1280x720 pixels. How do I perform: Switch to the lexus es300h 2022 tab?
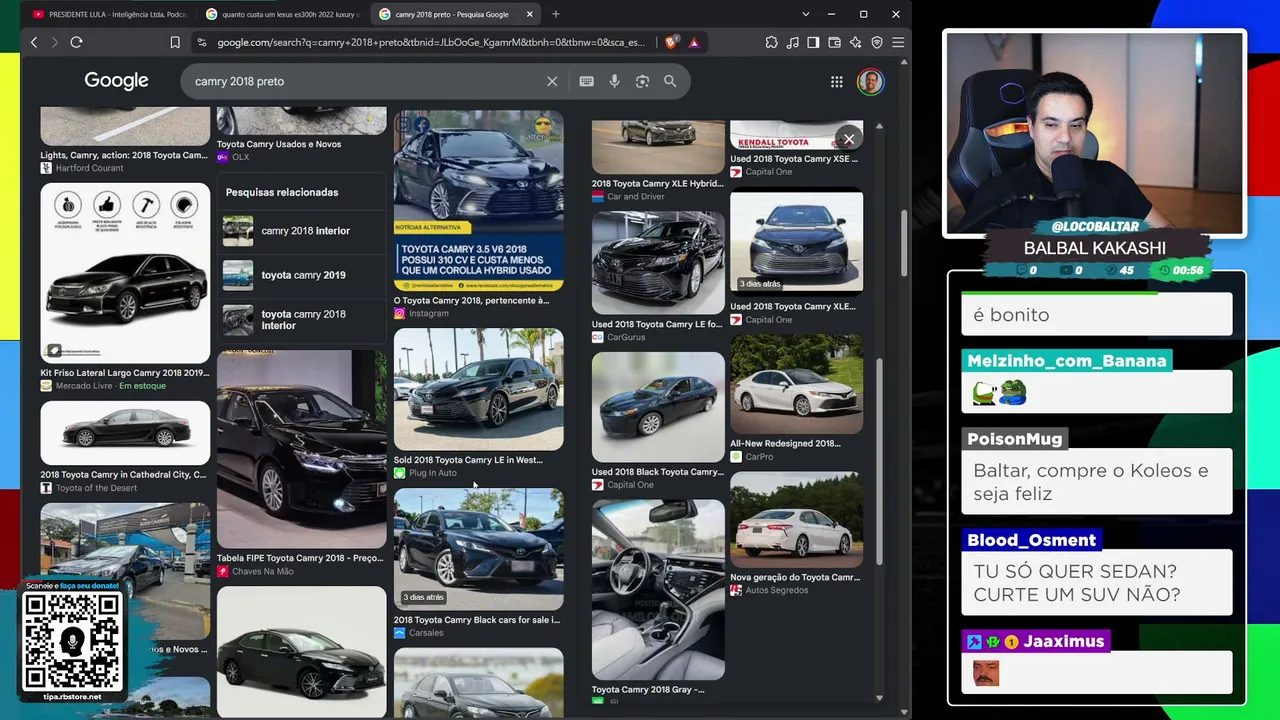pyautogui.click(x=282, y=14)
